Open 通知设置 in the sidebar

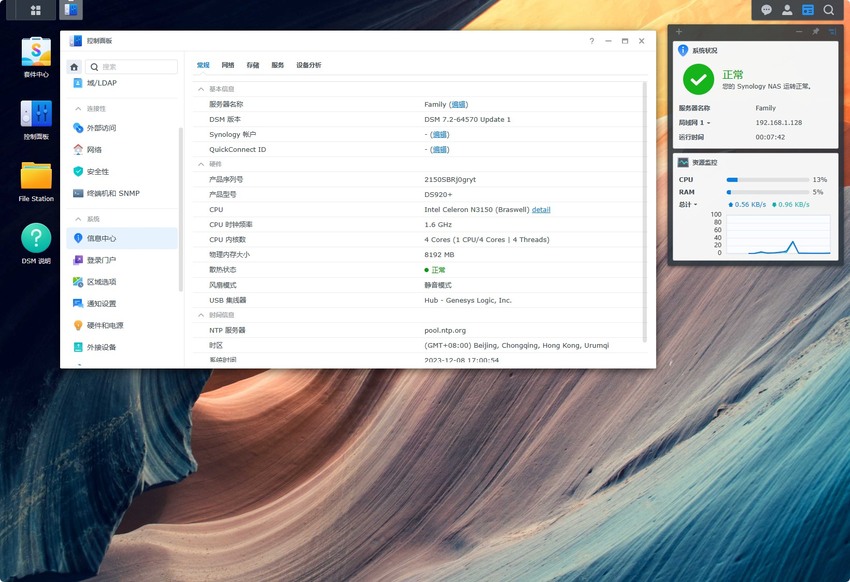121,303
